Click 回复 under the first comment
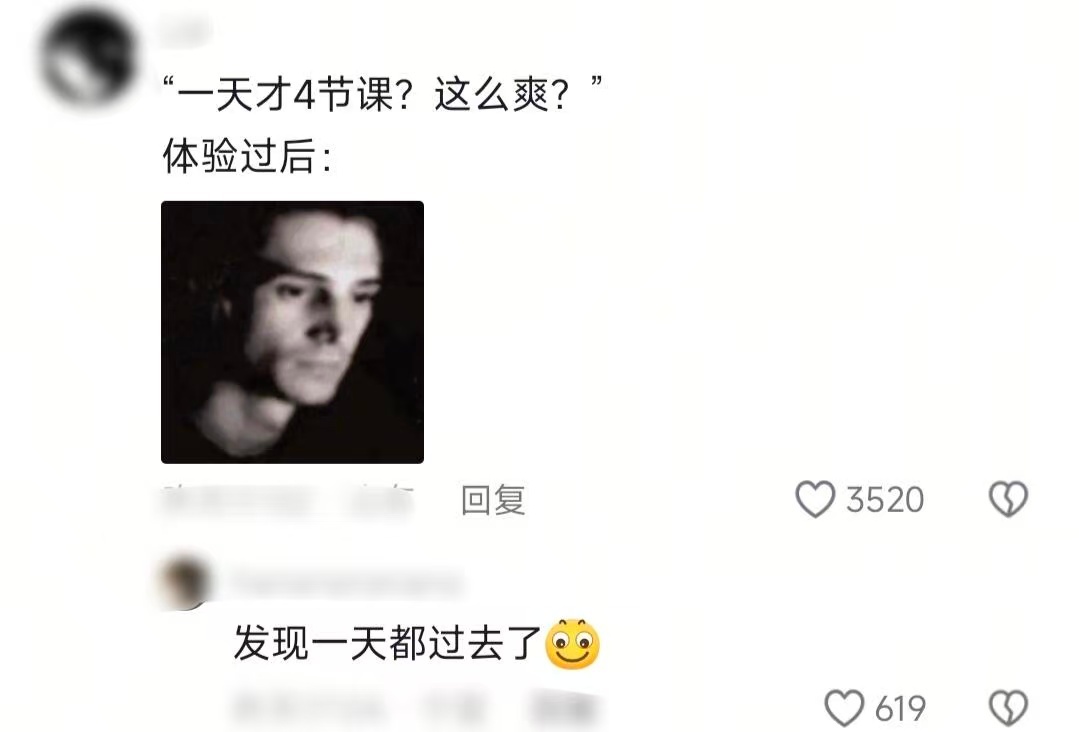Viewport: 1079px width, 732px height. point(493,499)
